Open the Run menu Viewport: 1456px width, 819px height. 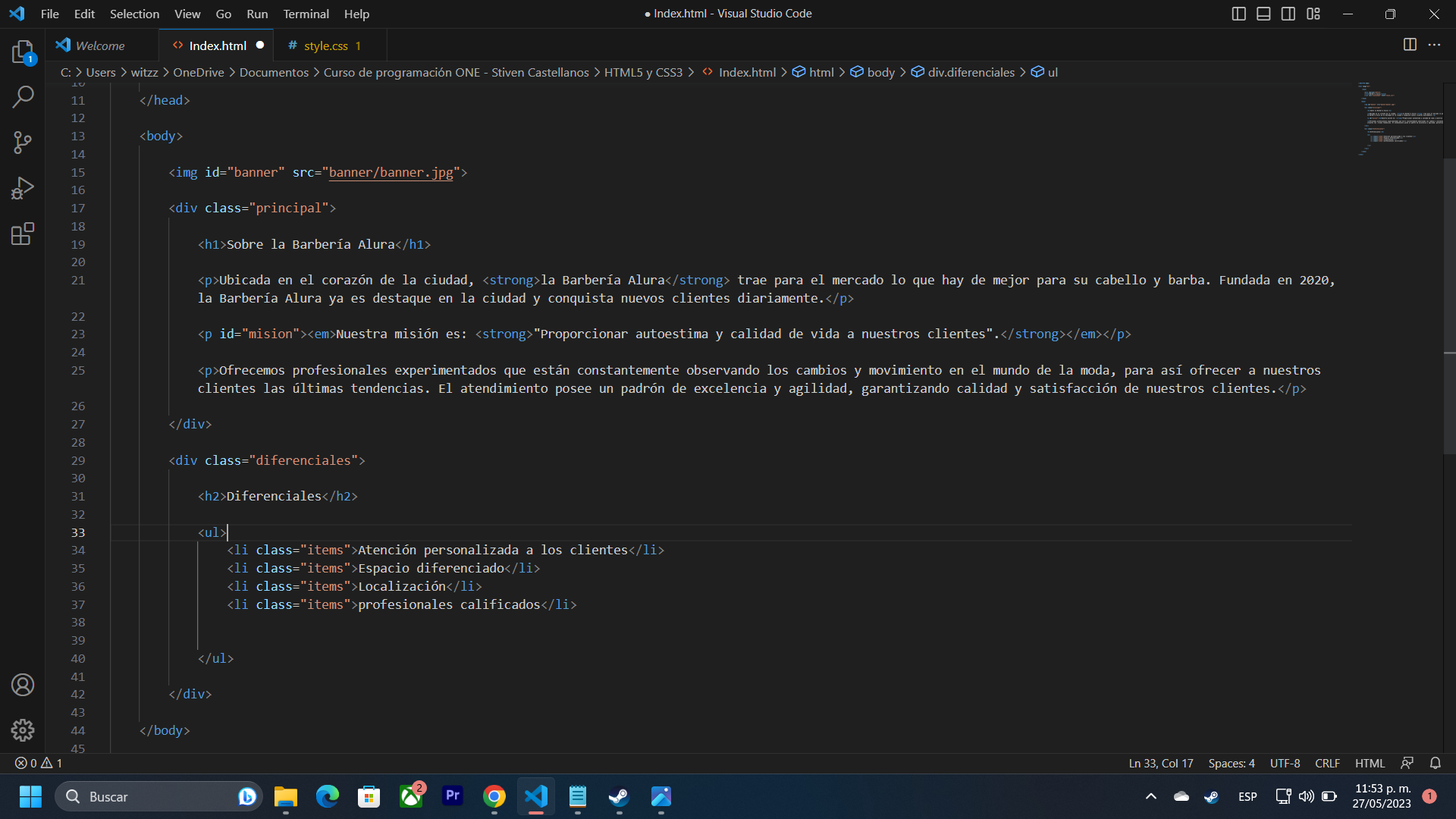257,14
